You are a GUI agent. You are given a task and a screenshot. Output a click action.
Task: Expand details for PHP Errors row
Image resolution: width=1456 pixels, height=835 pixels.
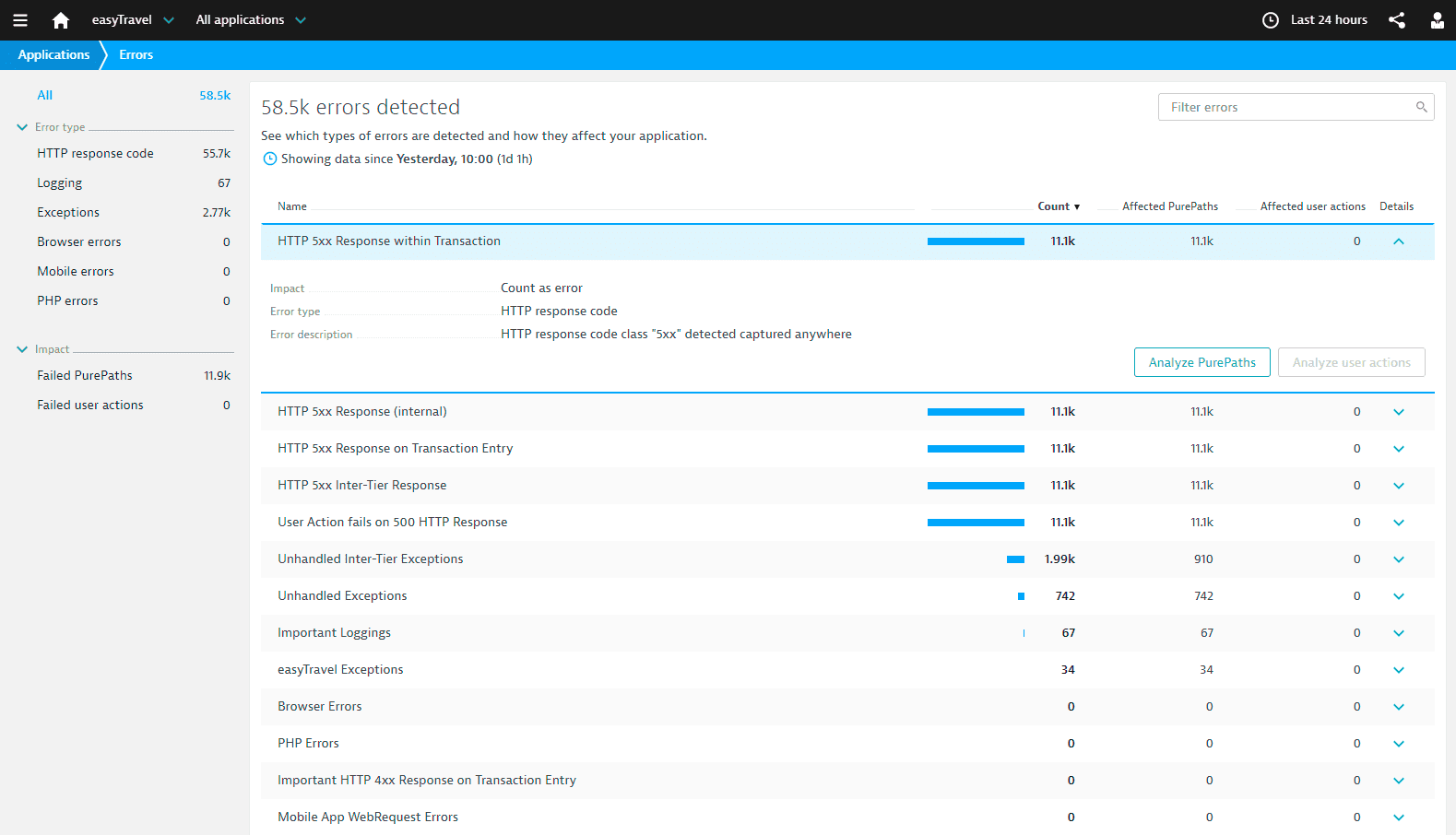[x=1399, y=744]
